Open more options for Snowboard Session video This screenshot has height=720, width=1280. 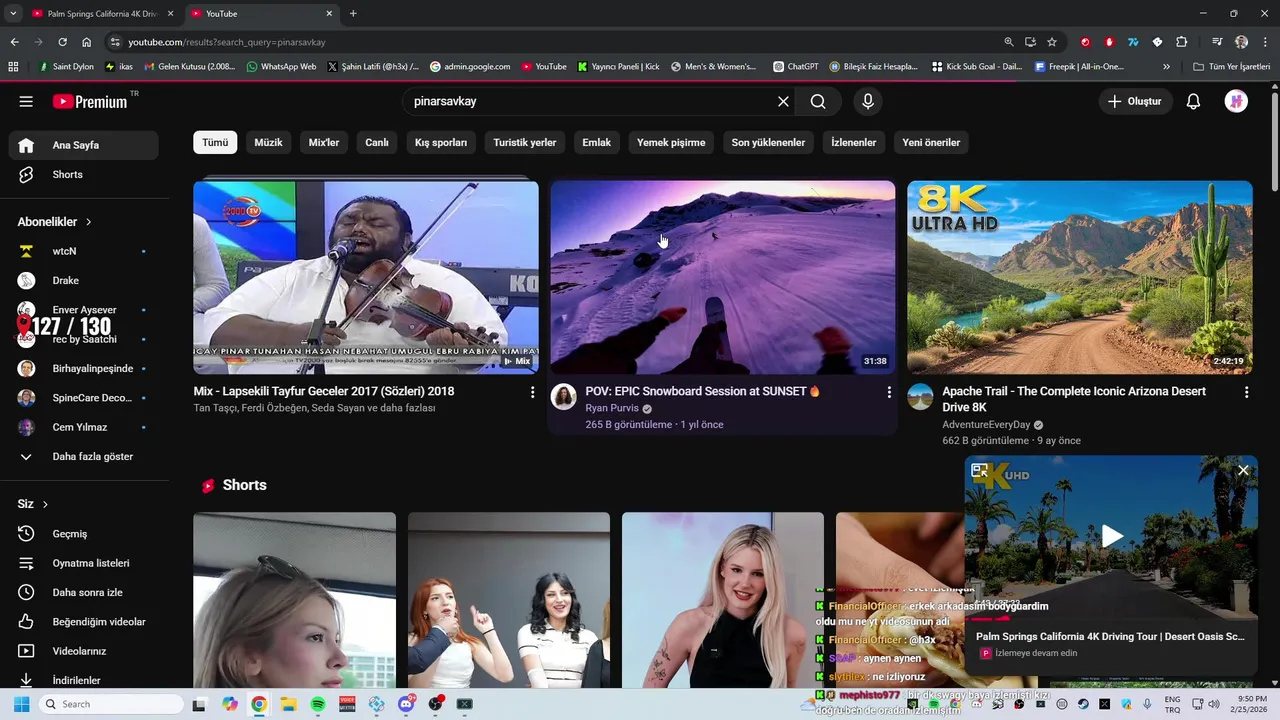coord(889,393)
